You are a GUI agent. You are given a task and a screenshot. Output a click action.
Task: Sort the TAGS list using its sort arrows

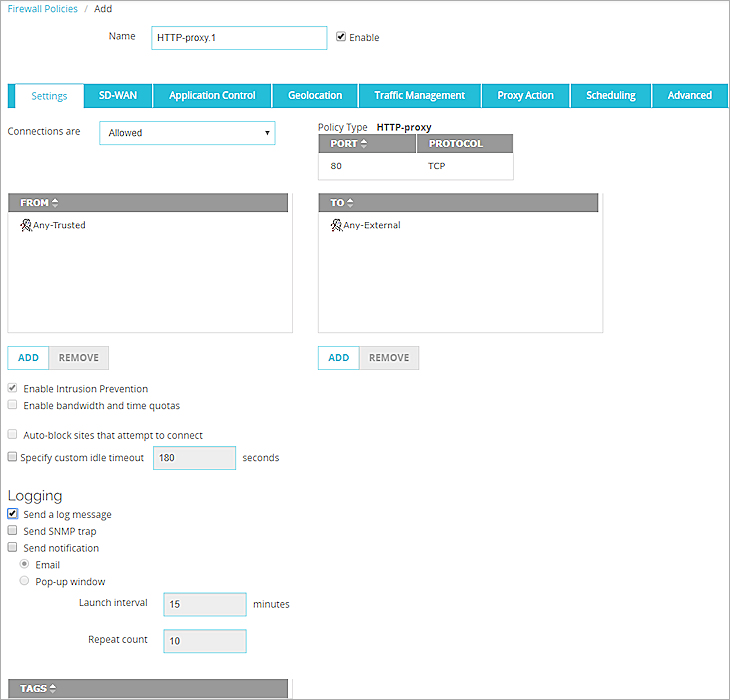(53, 689)
